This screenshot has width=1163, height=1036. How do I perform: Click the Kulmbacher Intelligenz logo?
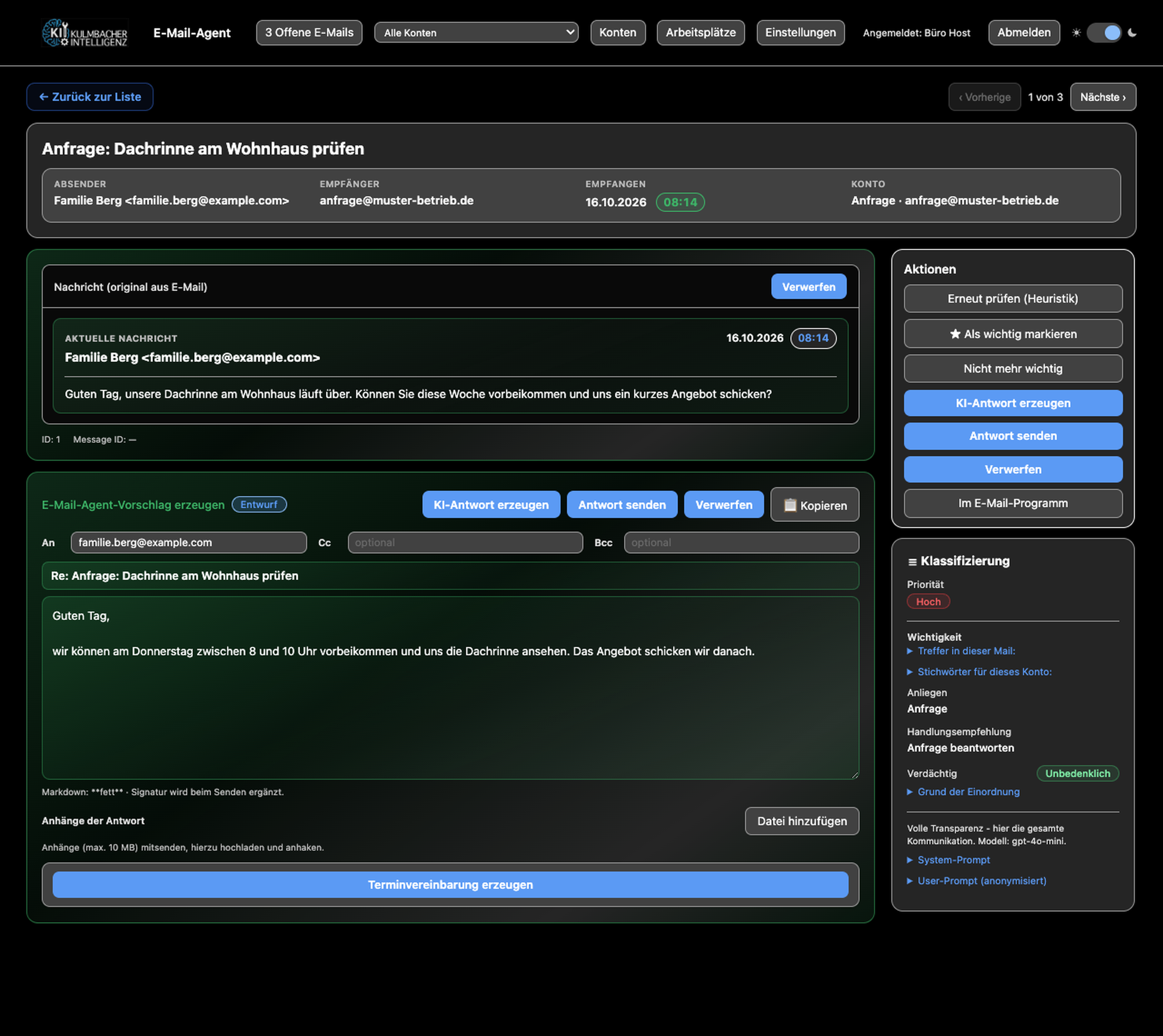coord(85,33)
